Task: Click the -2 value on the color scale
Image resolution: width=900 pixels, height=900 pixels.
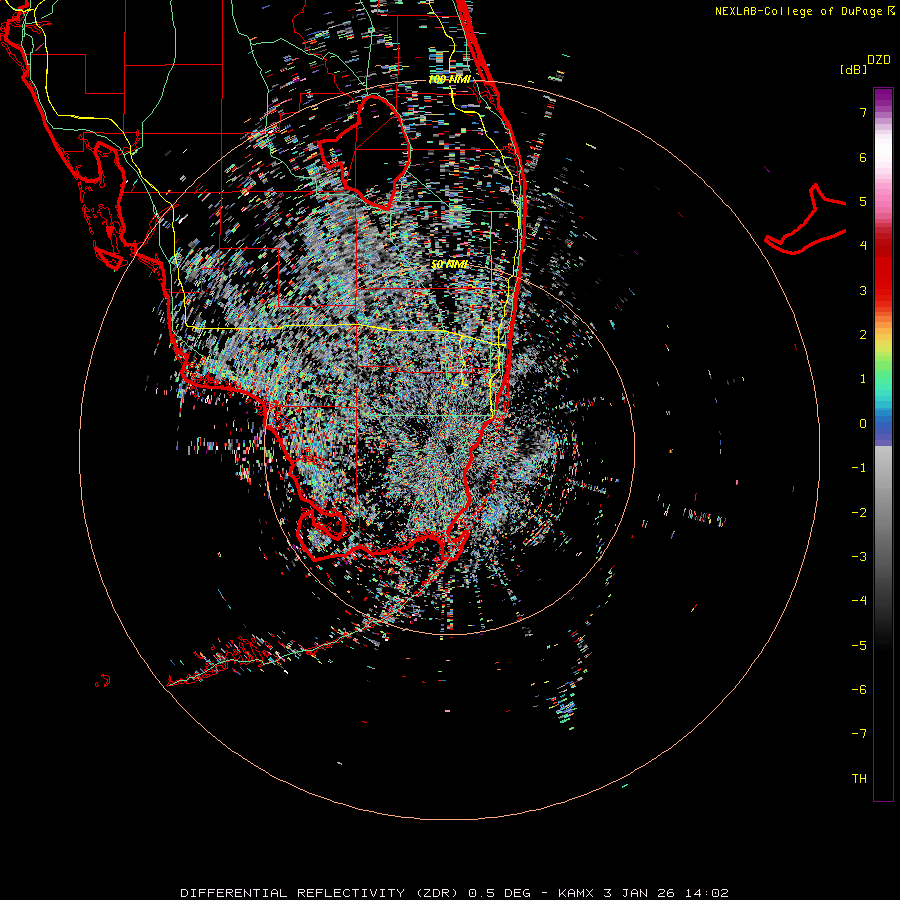Action: [859, 513]
